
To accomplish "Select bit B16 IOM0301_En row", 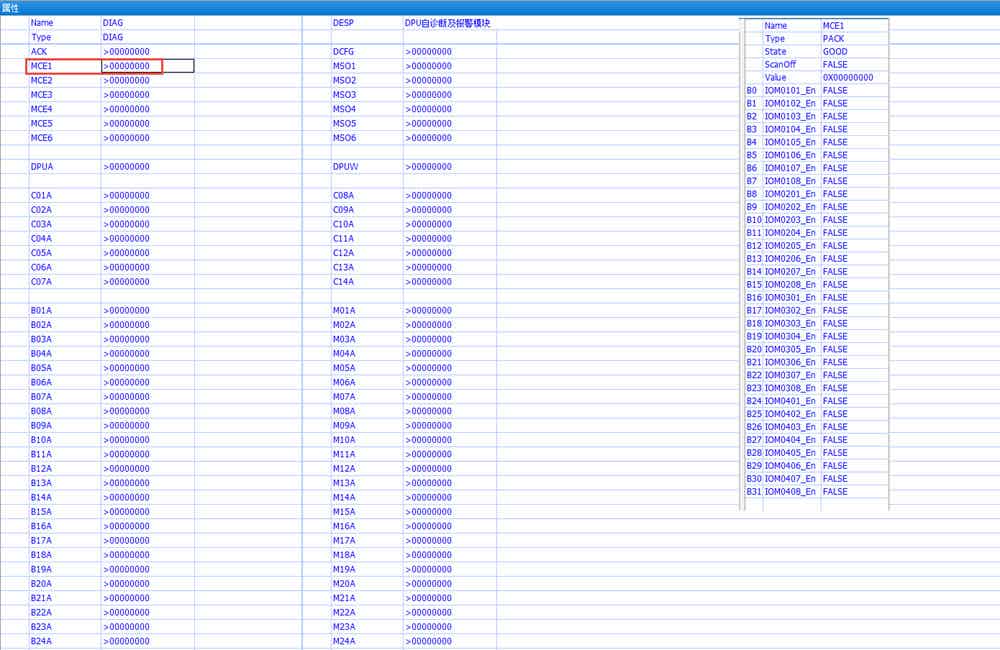I will (816, 297).
